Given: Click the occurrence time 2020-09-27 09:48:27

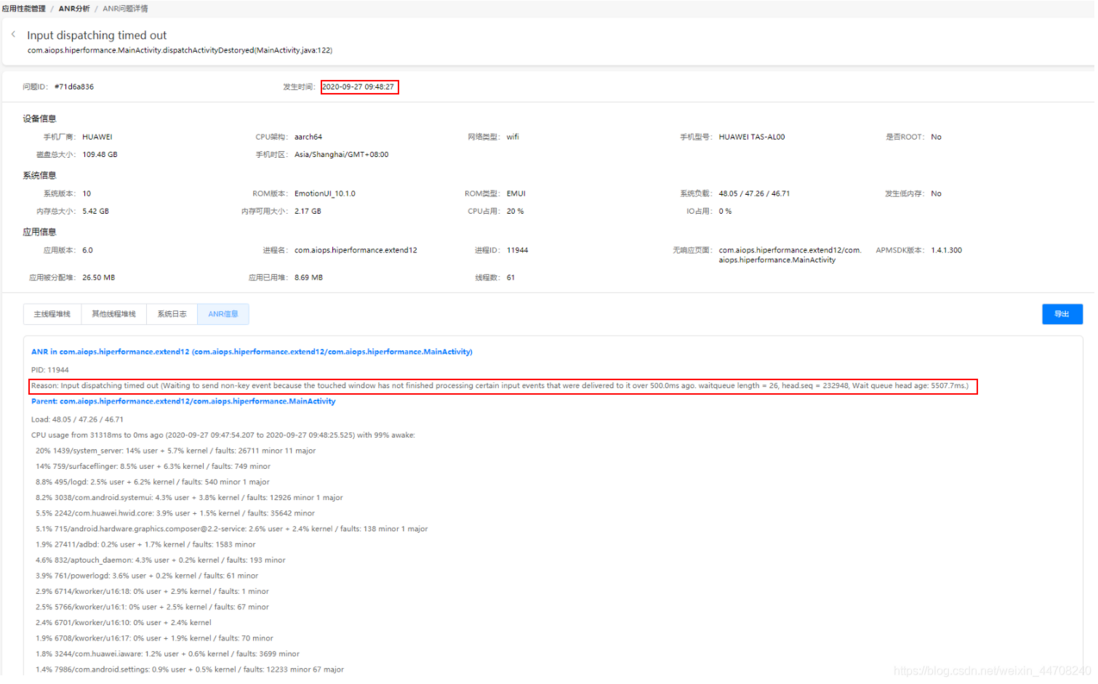Looking at the screenshot, I should (359, 87).
